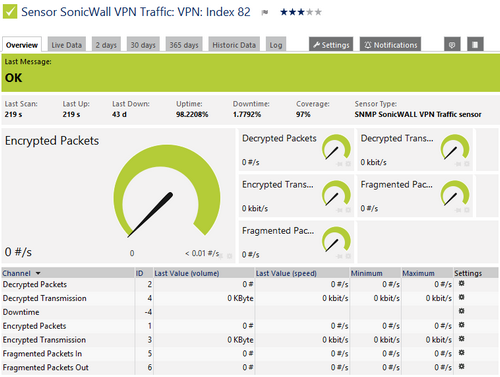Viewport: 500px width, 377px height.
Task: Set priority to fifth star
Action: [x=318, y=12]
